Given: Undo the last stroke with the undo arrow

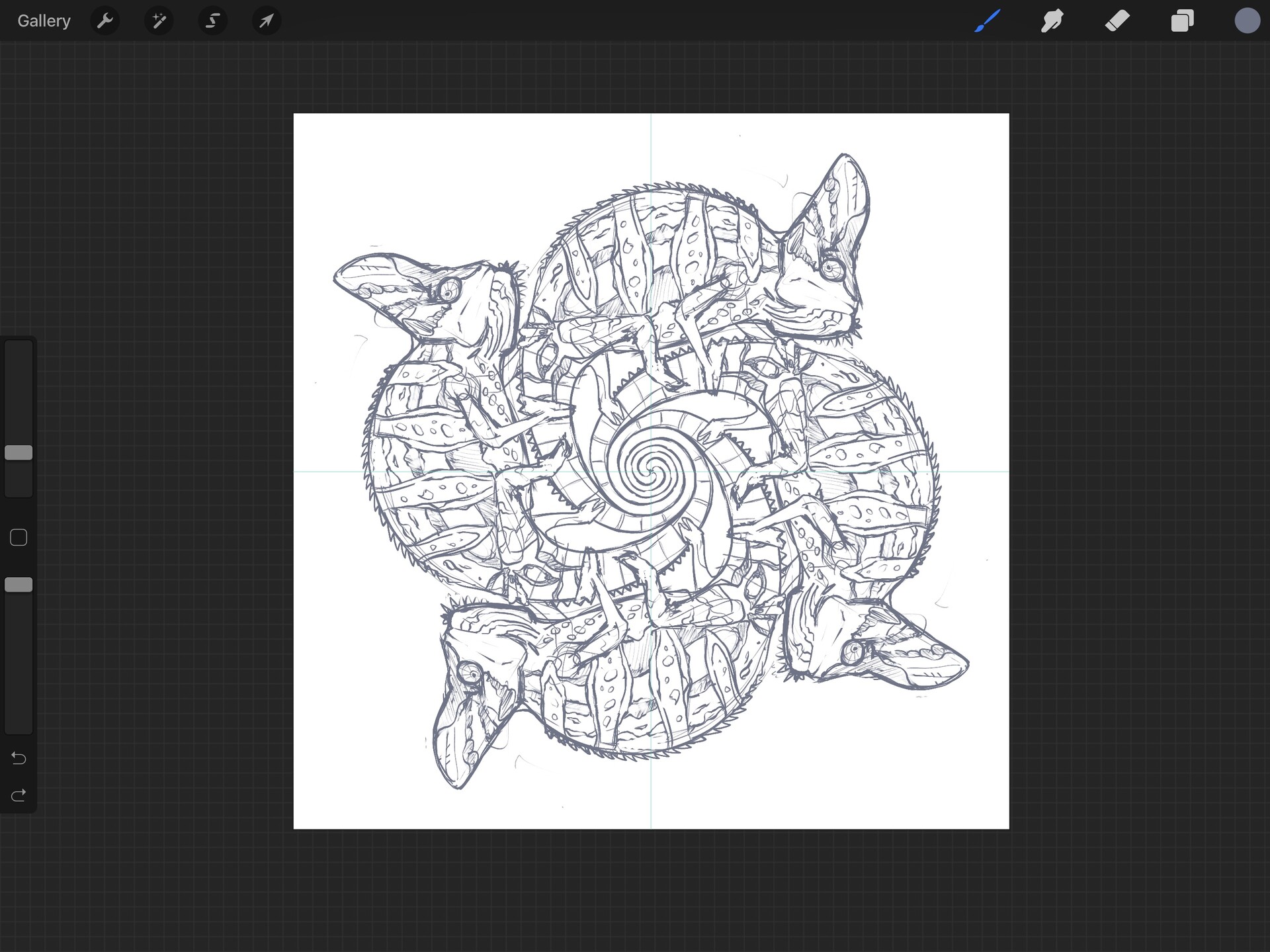Looking at the screenshot, I should tap(19, 758).
